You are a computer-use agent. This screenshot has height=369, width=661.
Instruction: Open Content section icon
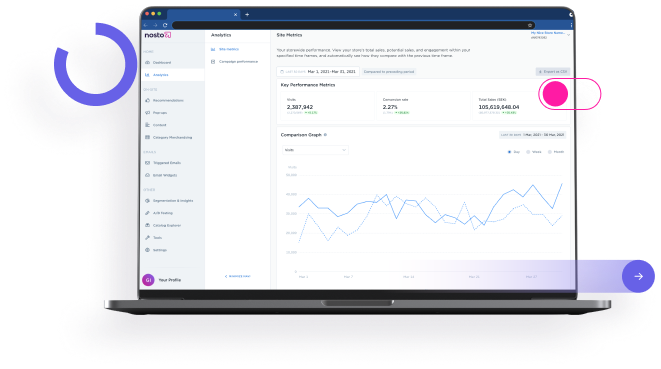(x=148, y=125)
